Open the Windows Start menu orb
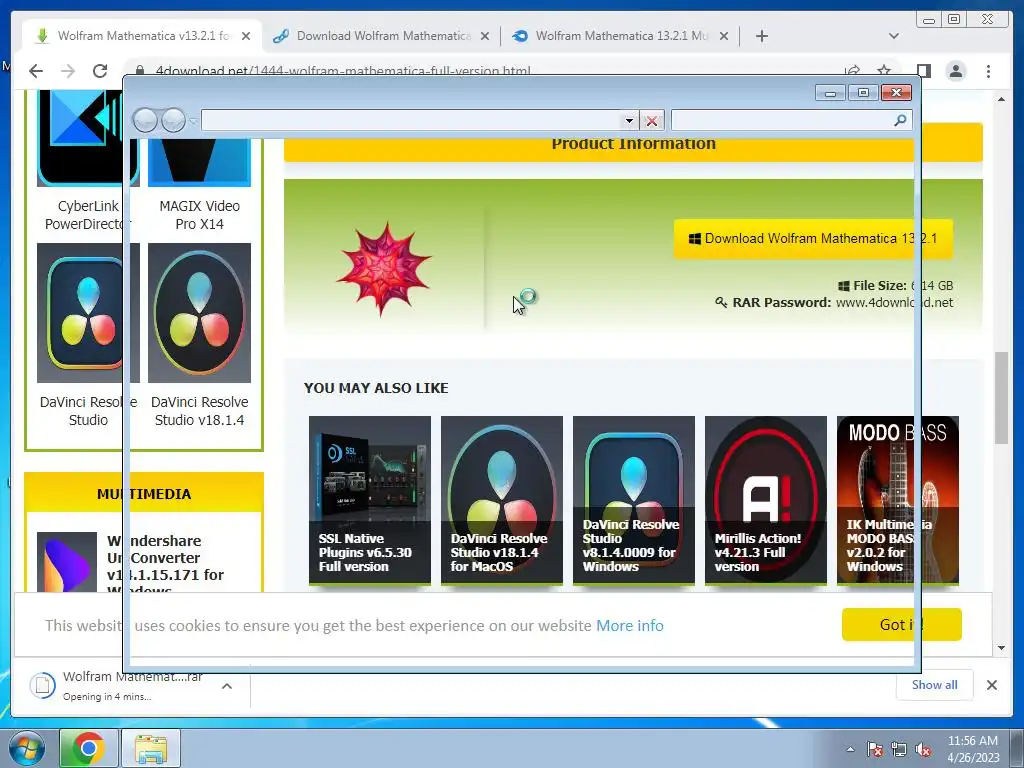 [x=26, y=748]
